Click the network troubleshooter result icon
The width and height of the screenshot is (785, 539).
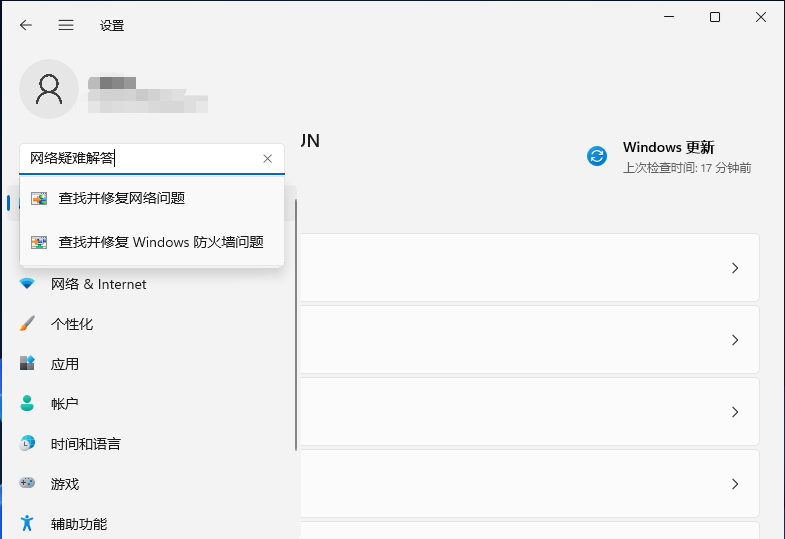coord(39,199)
